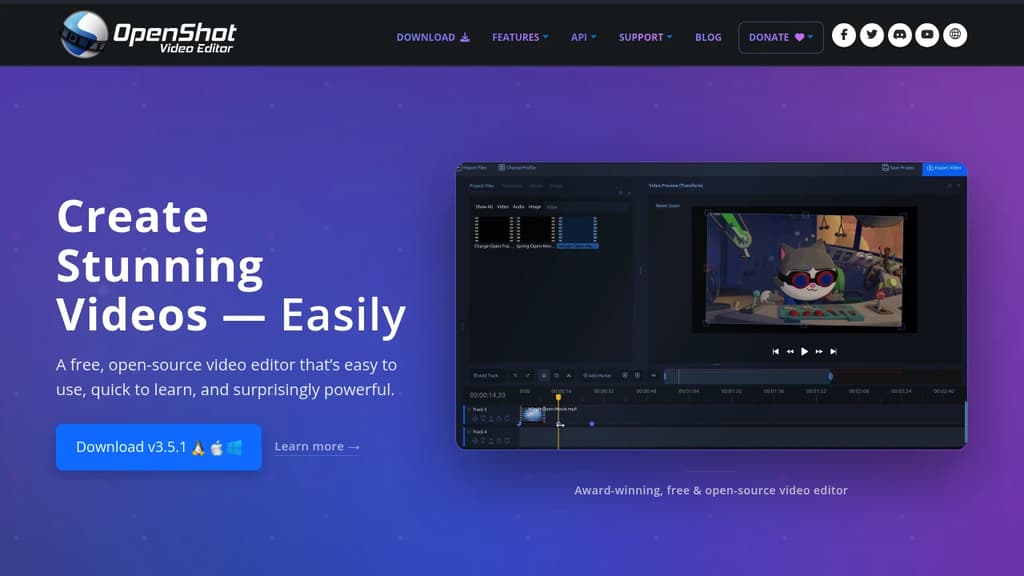Click the Fast Forward button in preview
This screenshot has height=576, width=1024.
(818, 351)
